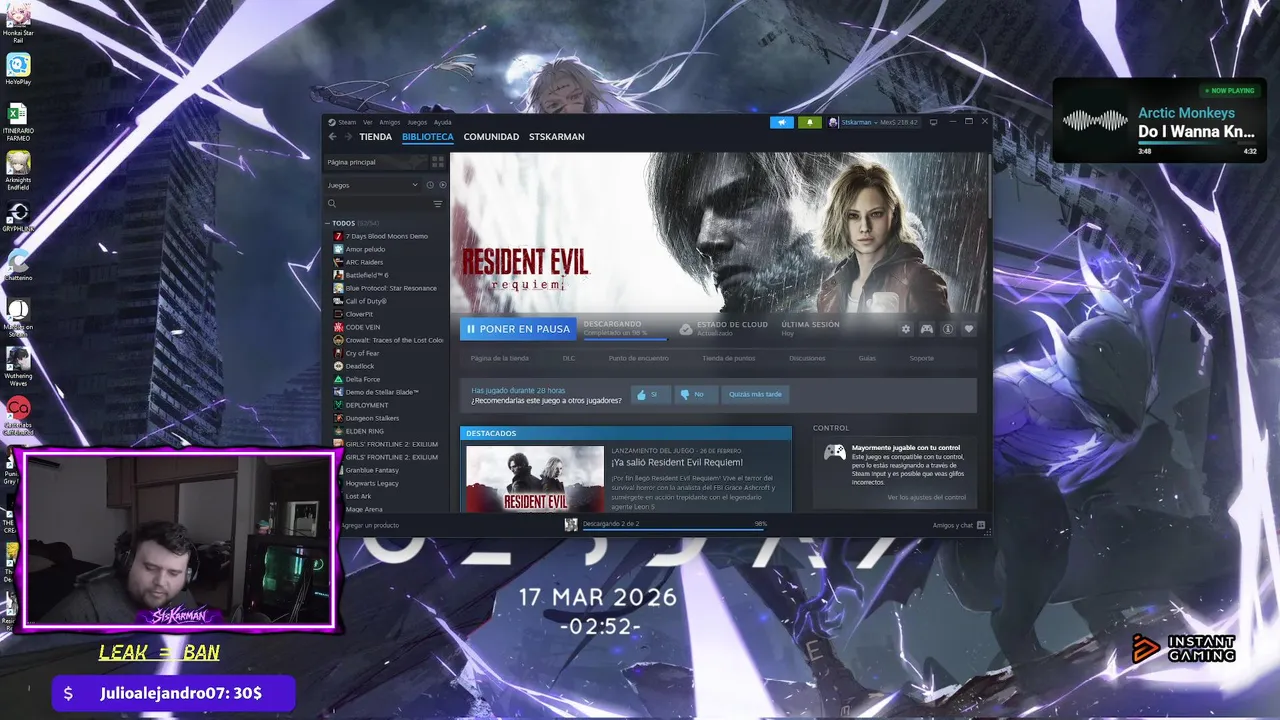Image resolution: width=1280 pixels, height=720 pixels.
Task: Show ready-to-play games filter icon
Action: 443,185
